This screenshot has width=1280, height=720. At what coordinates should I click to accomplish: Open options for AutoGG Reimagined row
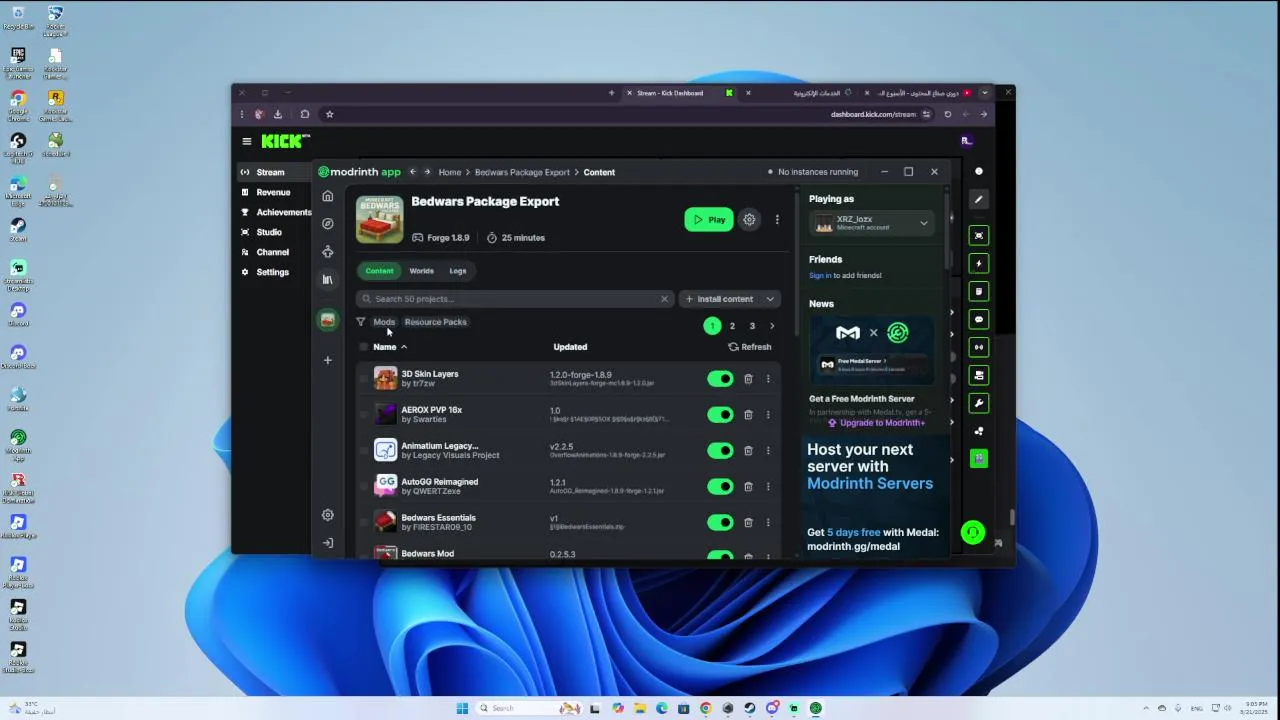768,487
